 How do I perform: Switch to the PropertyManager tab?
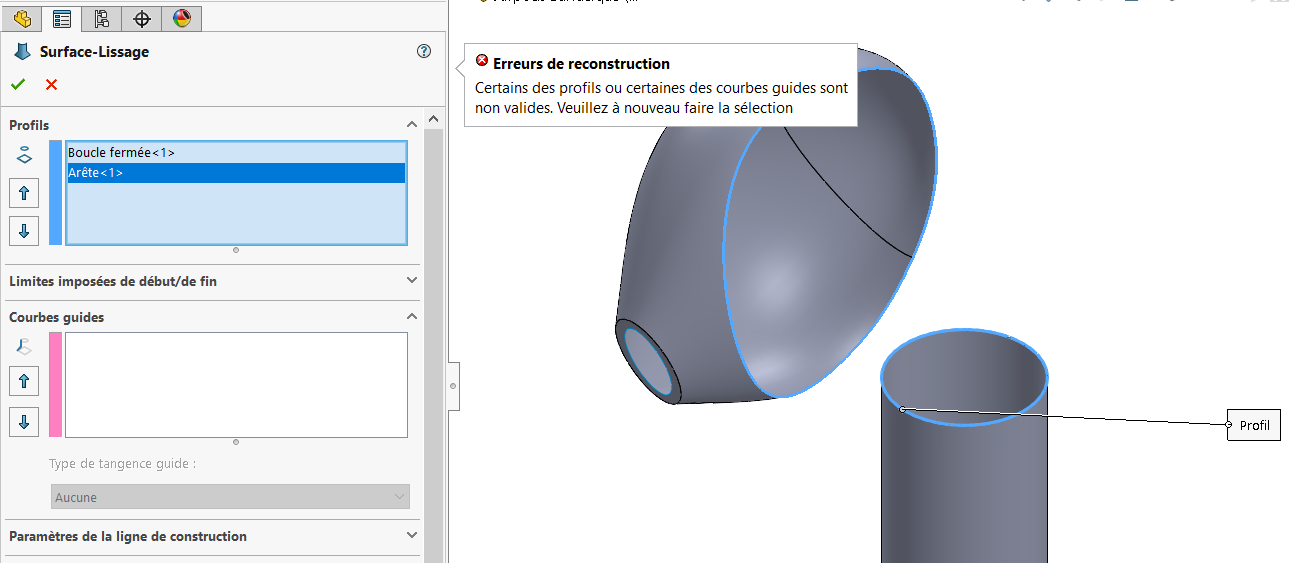62,17
